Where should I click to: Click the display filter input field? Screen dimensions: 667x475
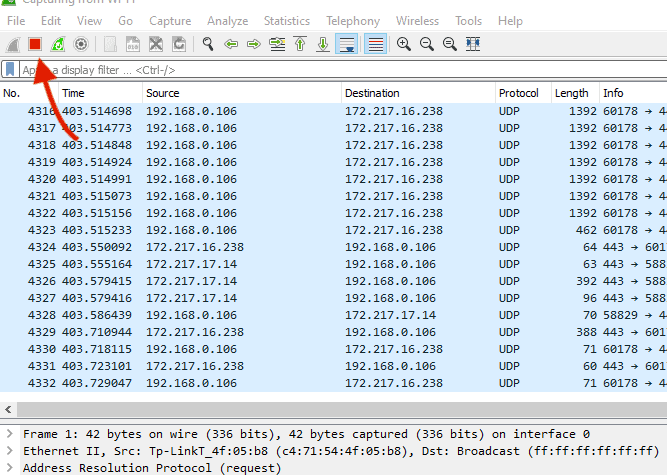pos(343,70)
